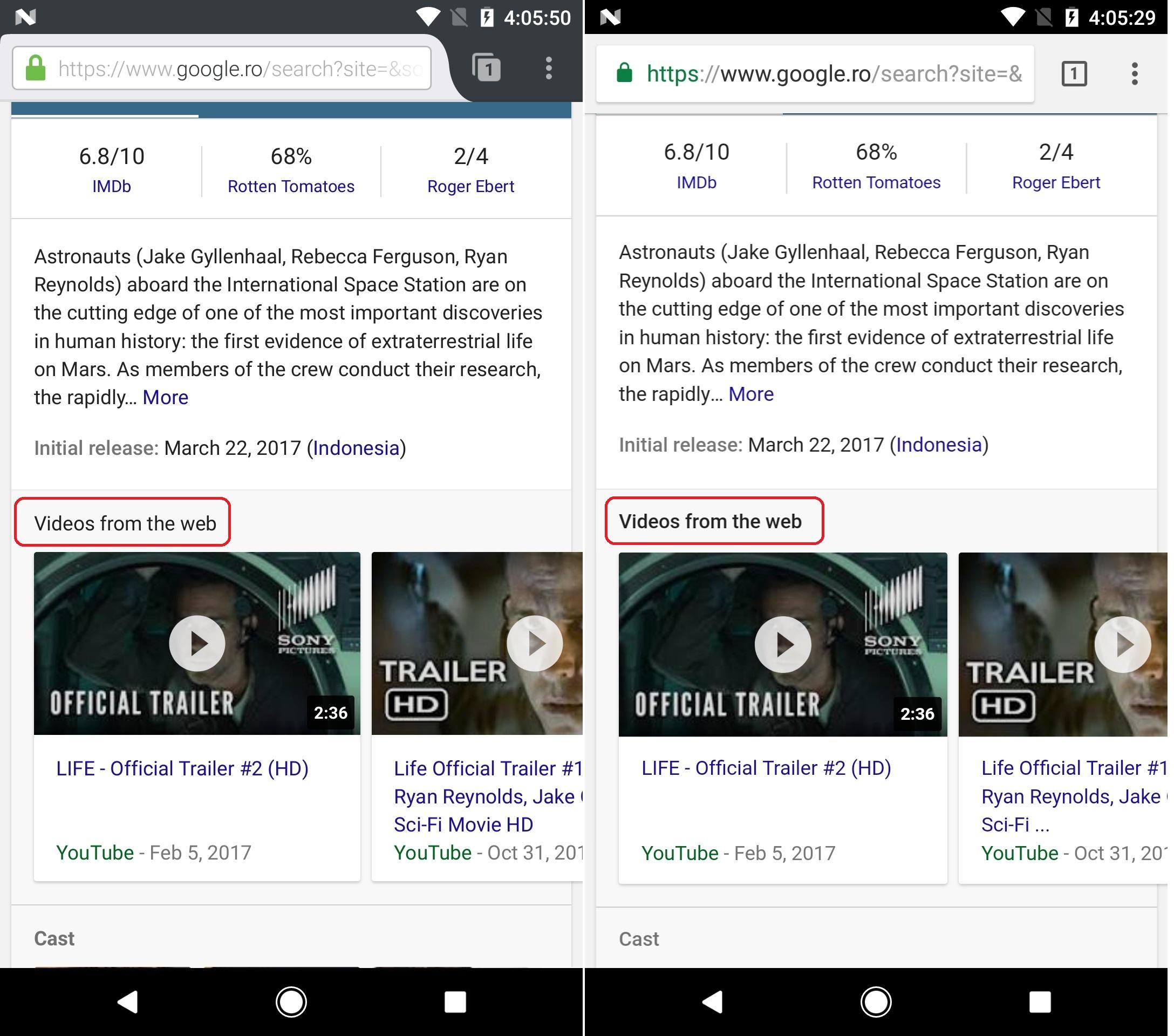Tap Wi-Fi status icon on right phone
Screen dimensions: 1174x1036
1013,17
